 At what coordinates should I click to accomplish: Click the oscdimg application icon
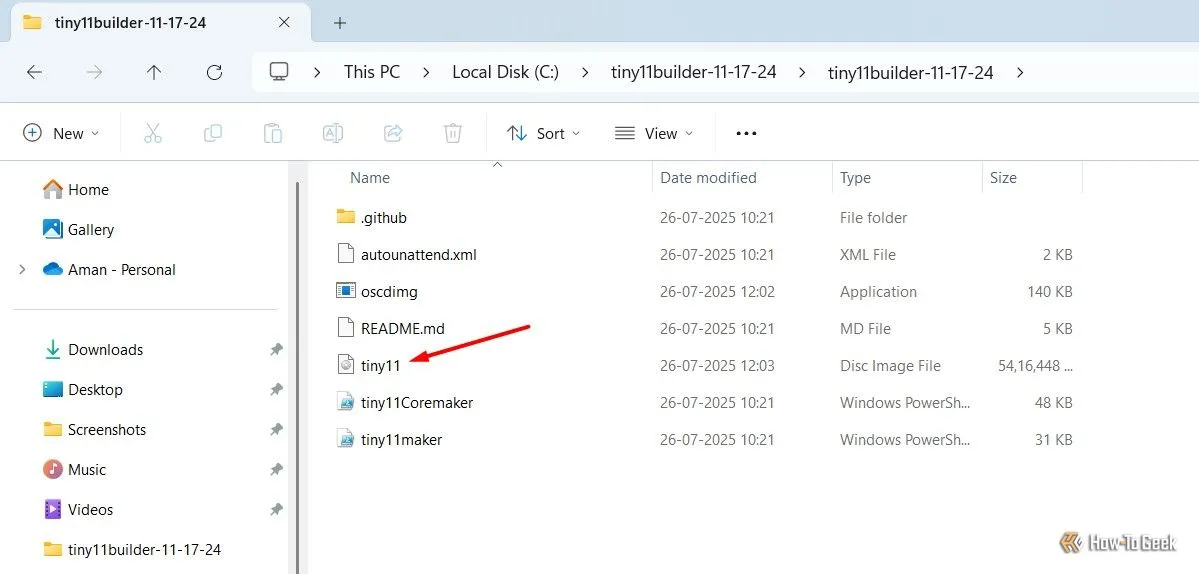coord(346,290)
